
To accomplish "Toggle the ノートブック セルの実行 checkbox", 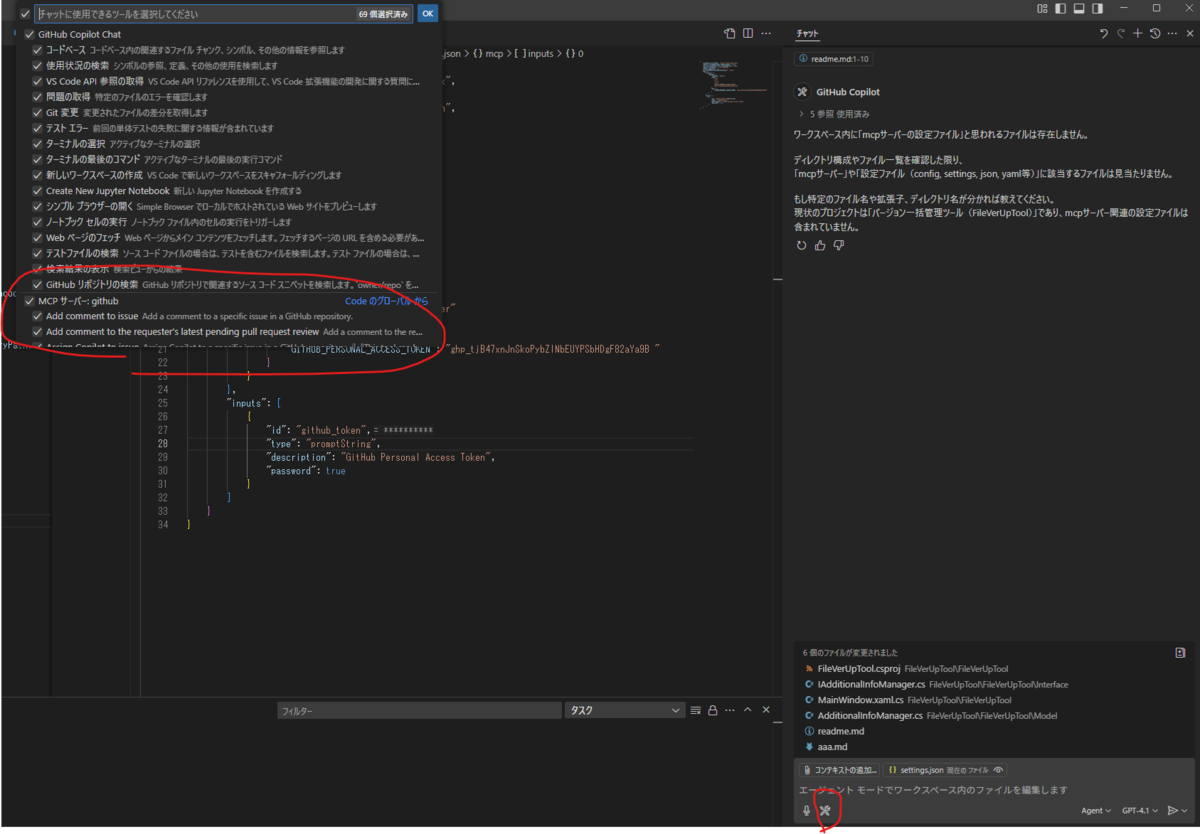I will [x=37, y=222].
